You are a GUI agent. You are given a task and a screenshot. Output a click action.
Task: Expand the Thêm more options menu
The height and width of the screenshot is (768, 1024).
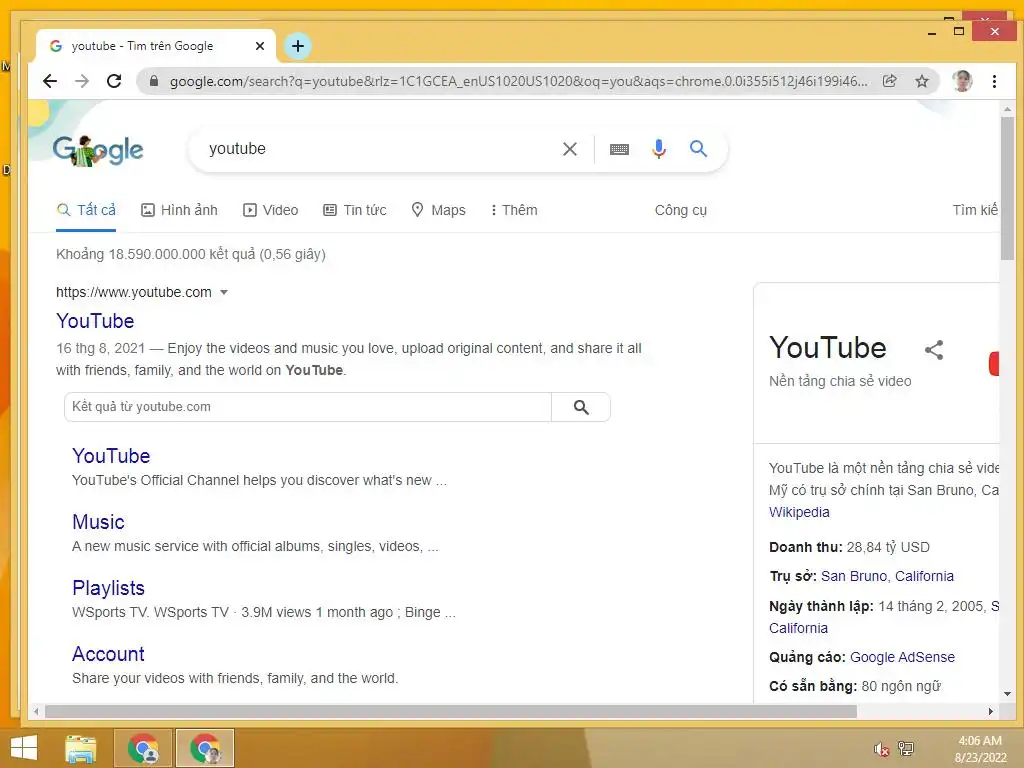pos(514,210)
